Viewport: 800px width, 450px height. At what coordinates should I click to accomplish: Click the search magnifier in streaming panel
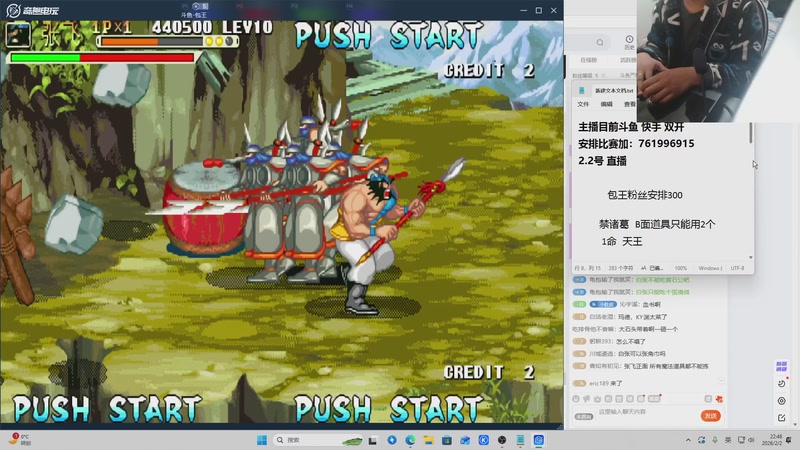600,42
